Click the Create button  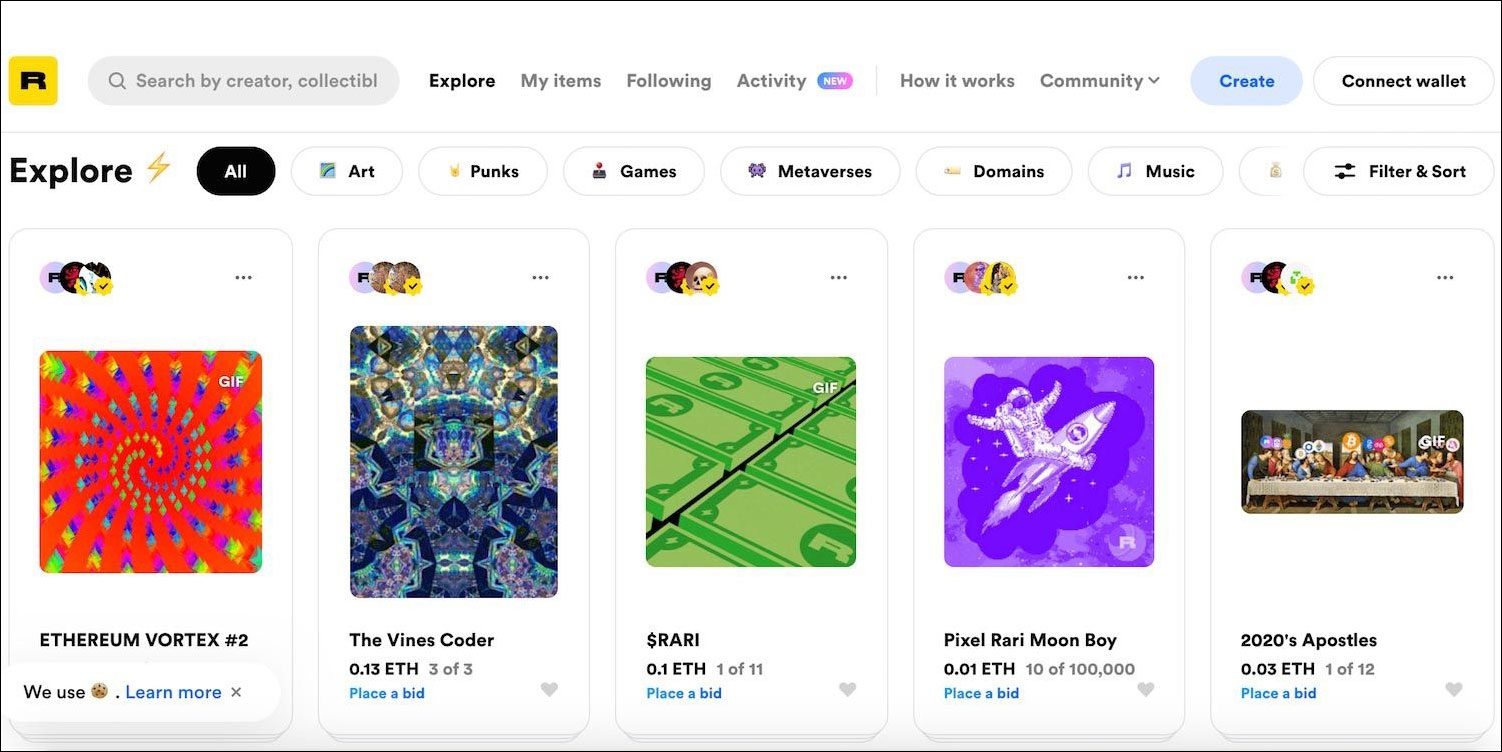(1246, 81)
